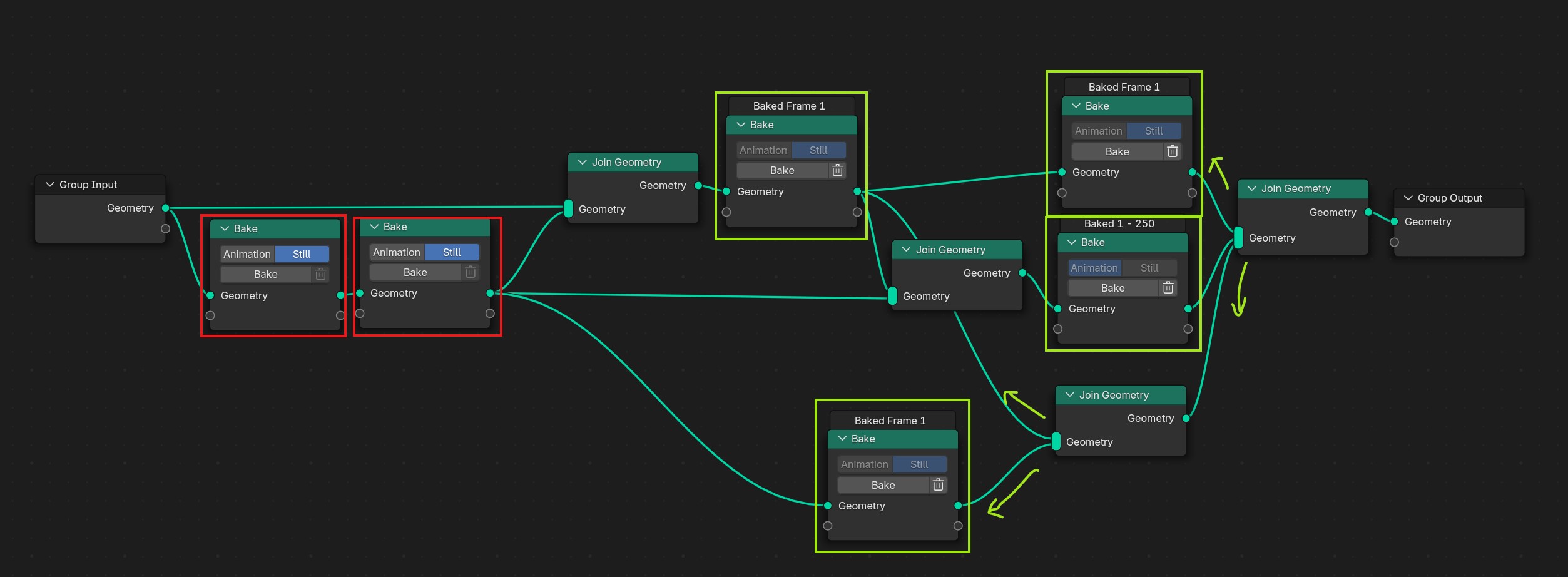Click trash icon in Baked 1 - 250 node

coord(1168,288)
